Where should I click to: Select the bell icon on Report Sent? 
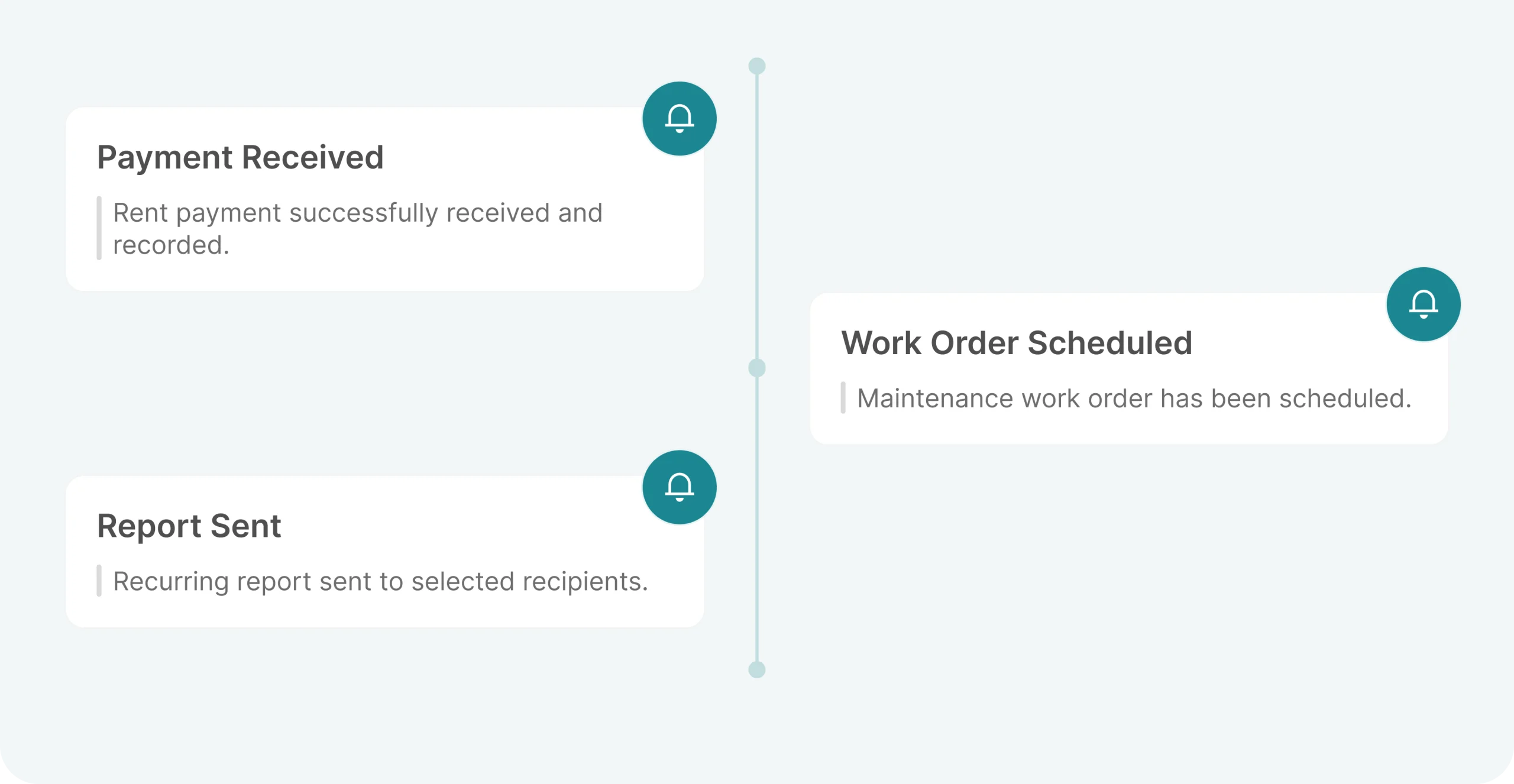680,487
